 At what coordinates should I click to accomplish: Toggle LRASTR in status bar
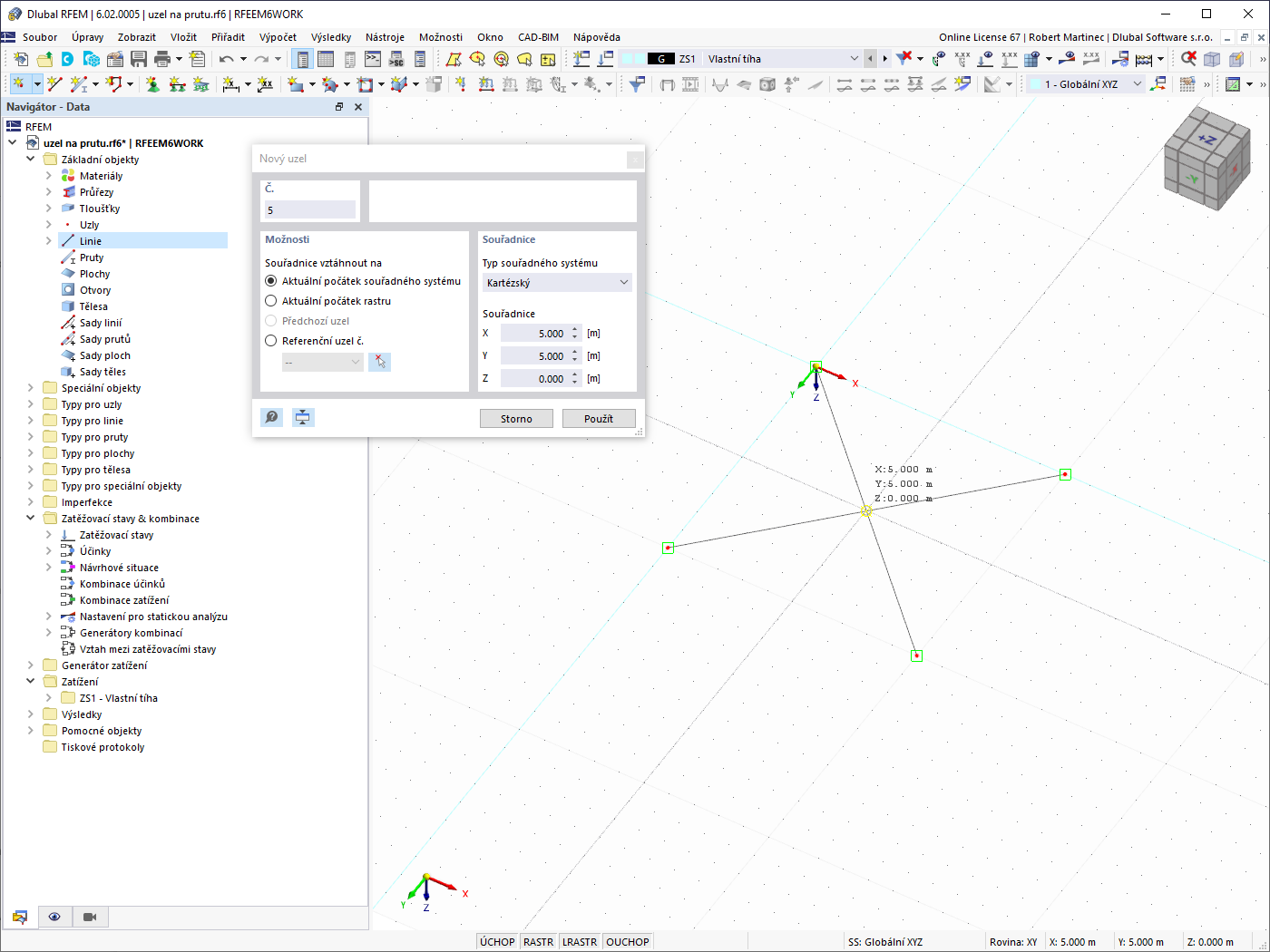pos(580,942)
